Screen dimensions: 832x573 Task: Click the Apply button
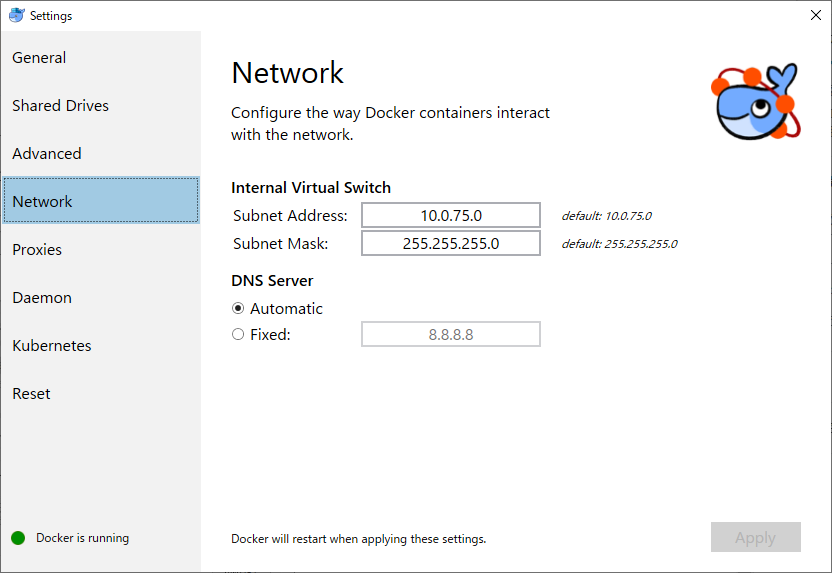756,537
